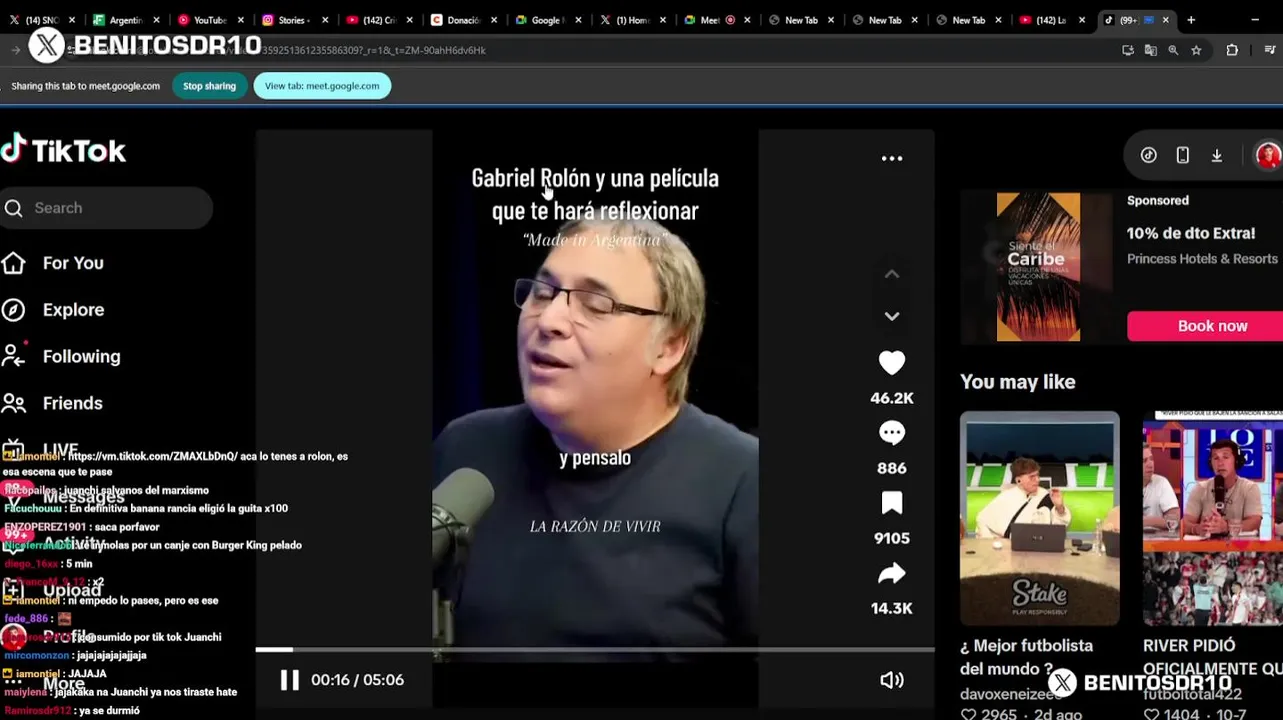Click the search magnifier icon

click(x=14, y=208)
